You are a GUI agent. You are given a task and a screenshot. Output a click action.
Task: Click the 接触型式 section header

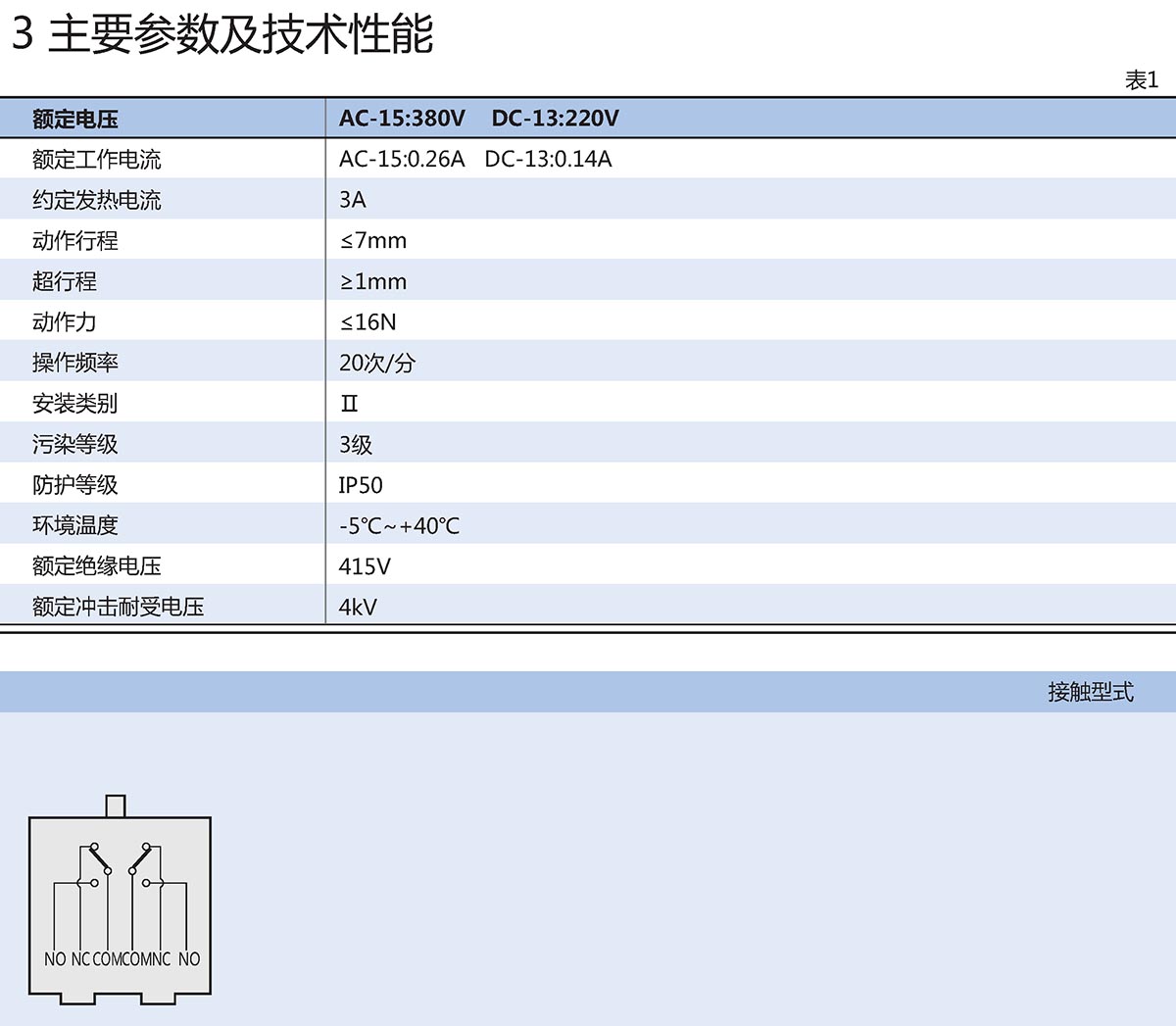coord(1090,692)
